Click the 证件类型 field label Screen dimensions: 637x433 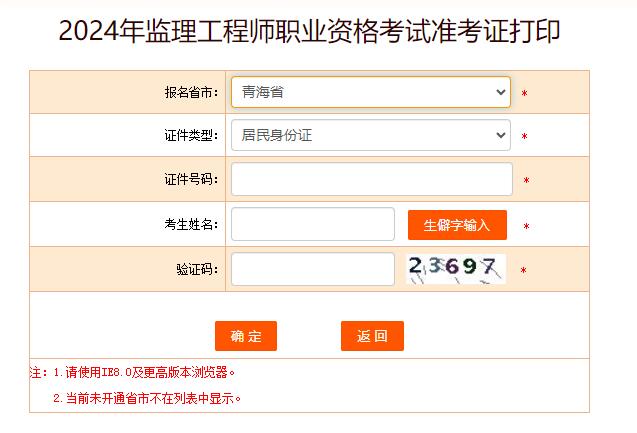(191, 136)
